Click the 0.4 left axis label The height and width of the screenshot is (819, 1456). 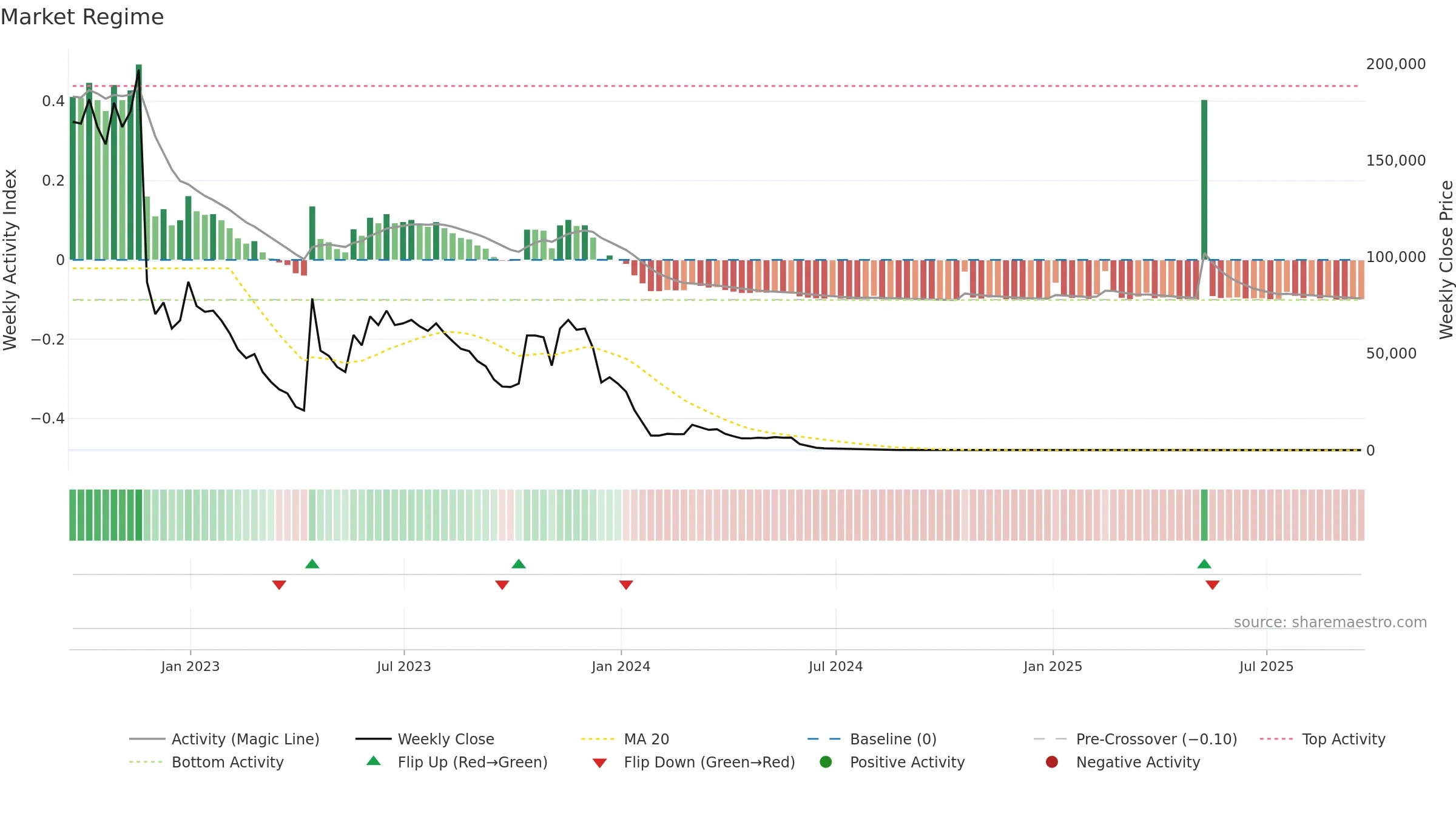click(x=53, y=101)
